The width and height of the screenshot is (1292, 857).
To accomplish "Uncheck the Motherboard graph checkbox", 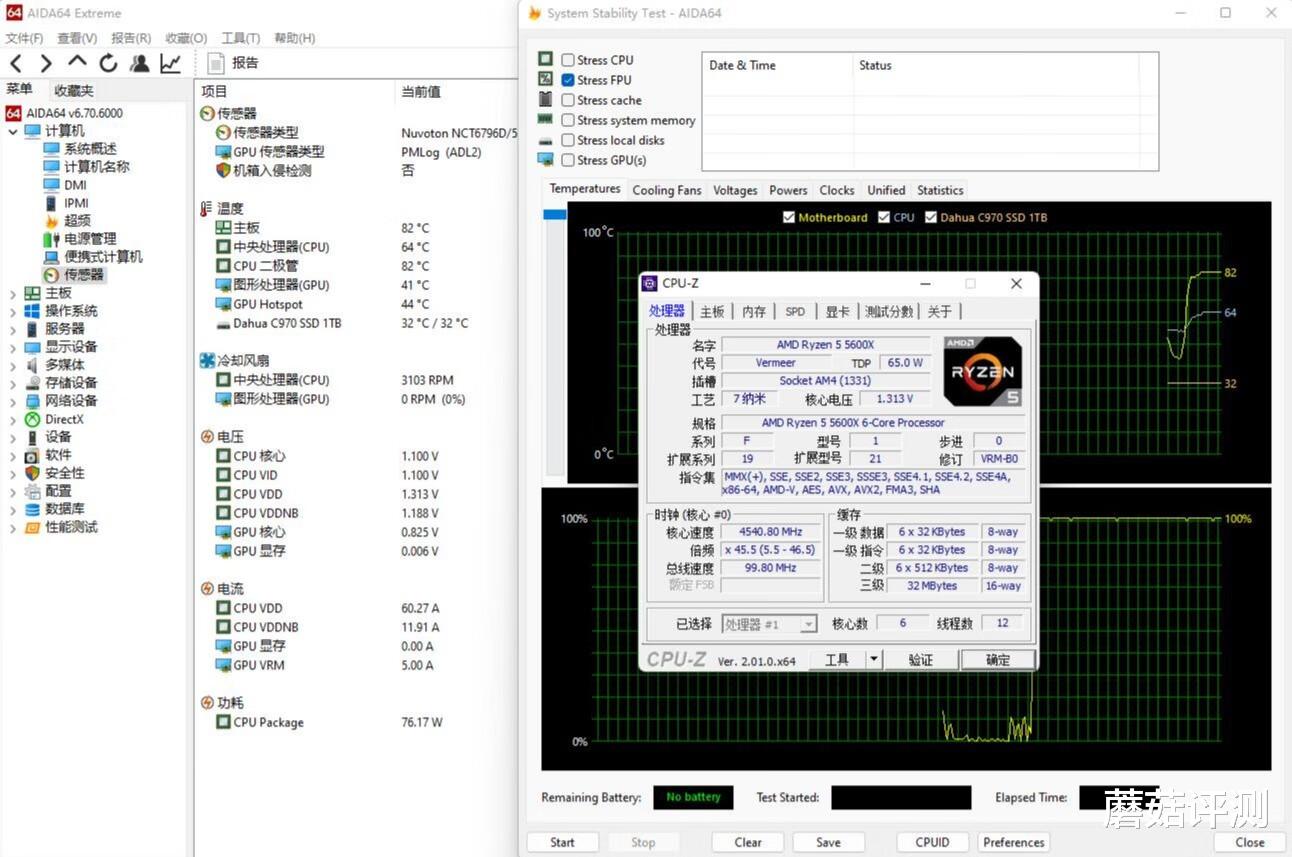I will pos(789,217).
